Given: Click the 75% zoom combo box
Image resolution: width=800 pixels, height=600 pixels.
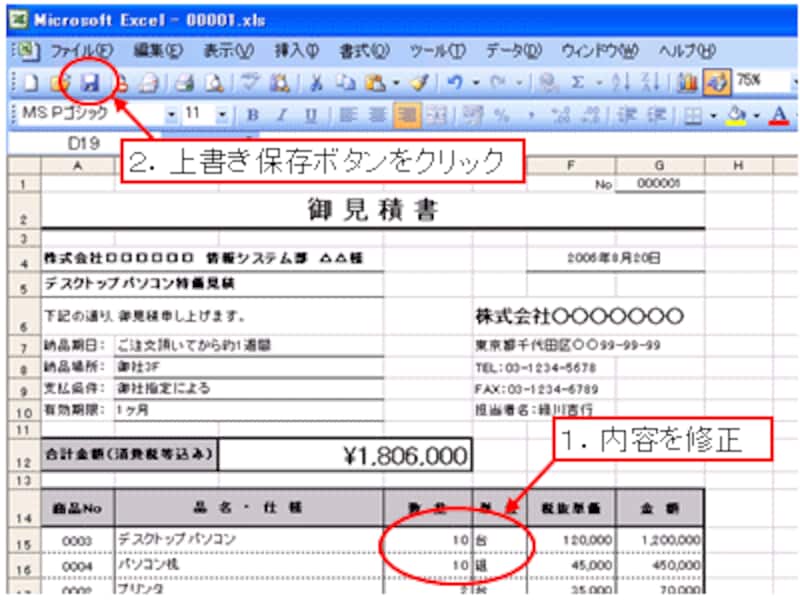Looking at the screenshot, I should pyautogui.click(x=765, y=81).
